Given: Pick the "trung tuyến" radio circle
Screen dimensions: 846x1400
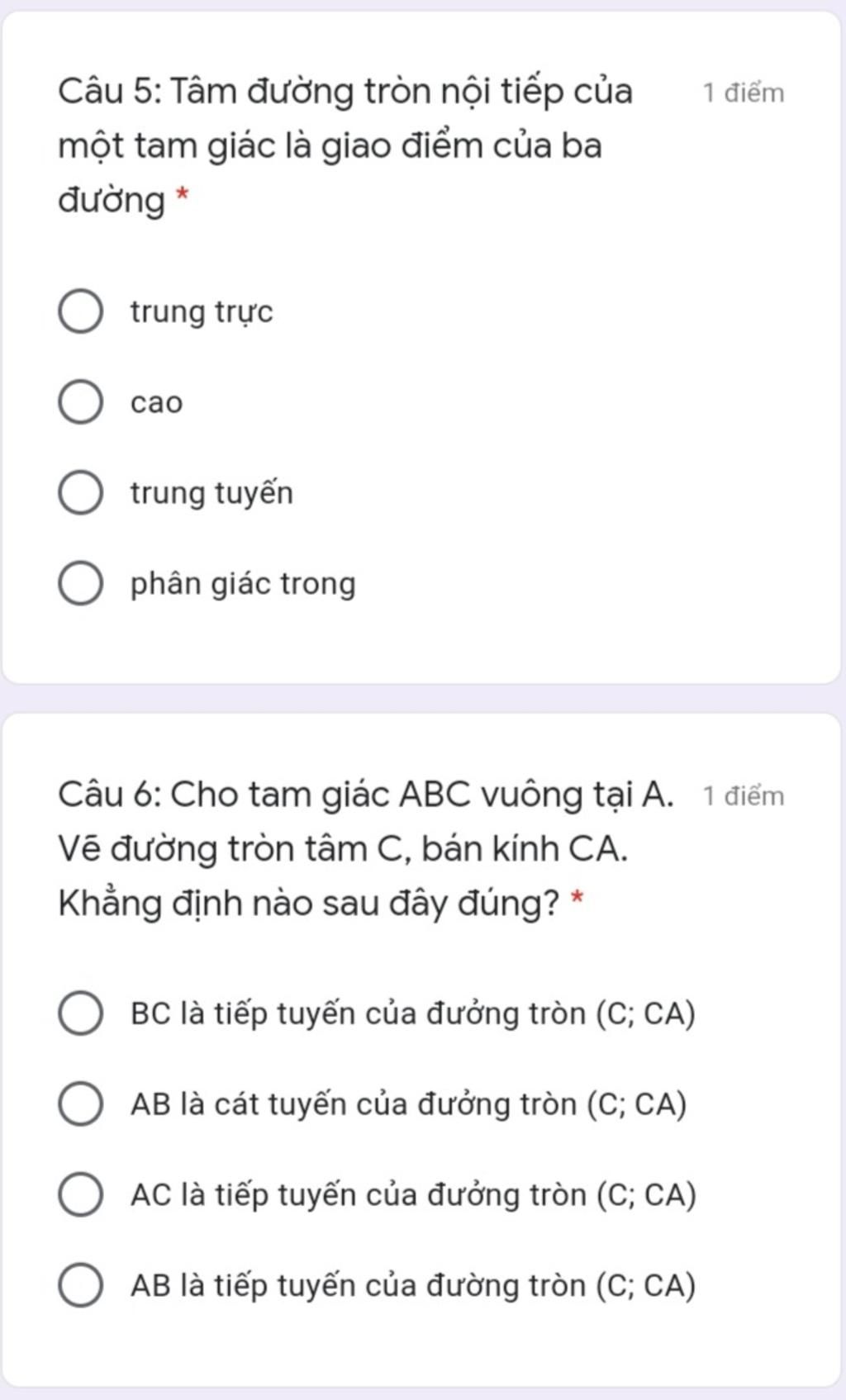Looking at the screenshot, I should (81, 493).
